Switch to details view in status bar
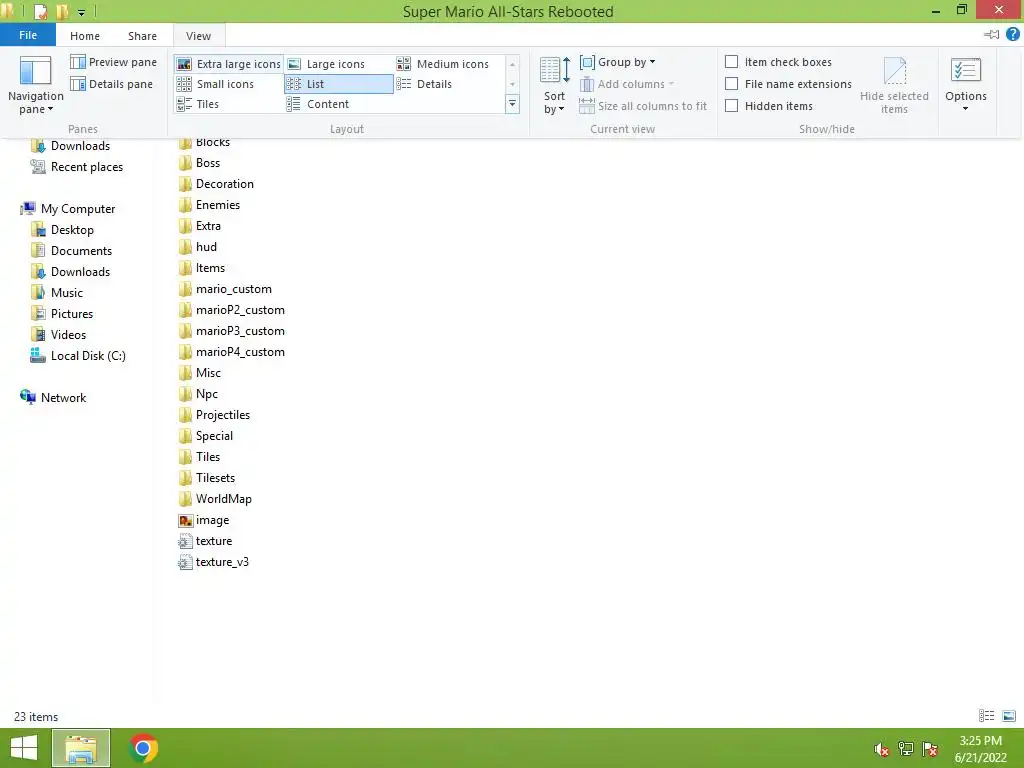The width and height of the screenshot is (1024, 768). point(987,716)
